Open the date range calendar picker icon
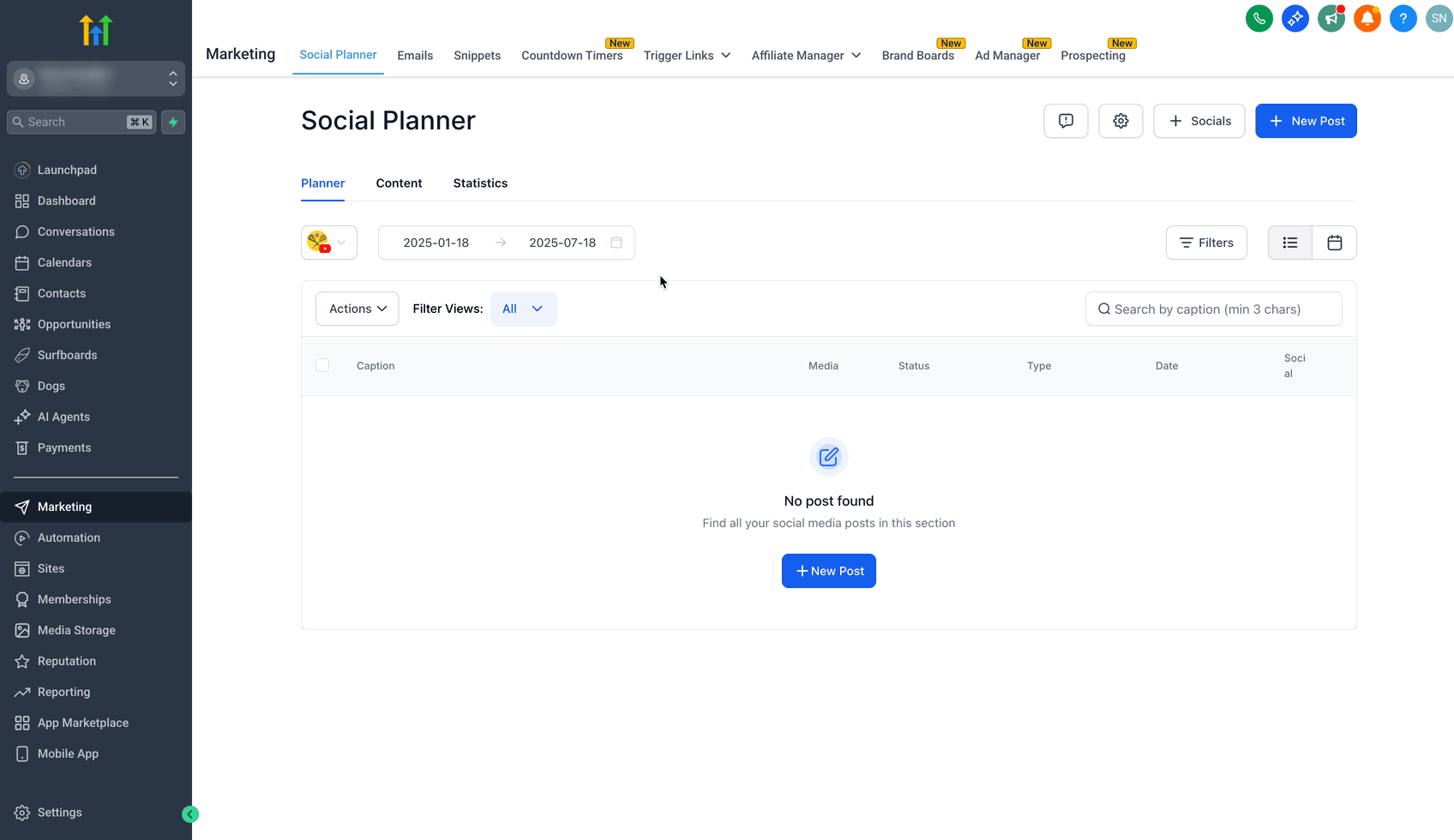The width and height of the screenshot is (1454, 840). click(616, 243)
